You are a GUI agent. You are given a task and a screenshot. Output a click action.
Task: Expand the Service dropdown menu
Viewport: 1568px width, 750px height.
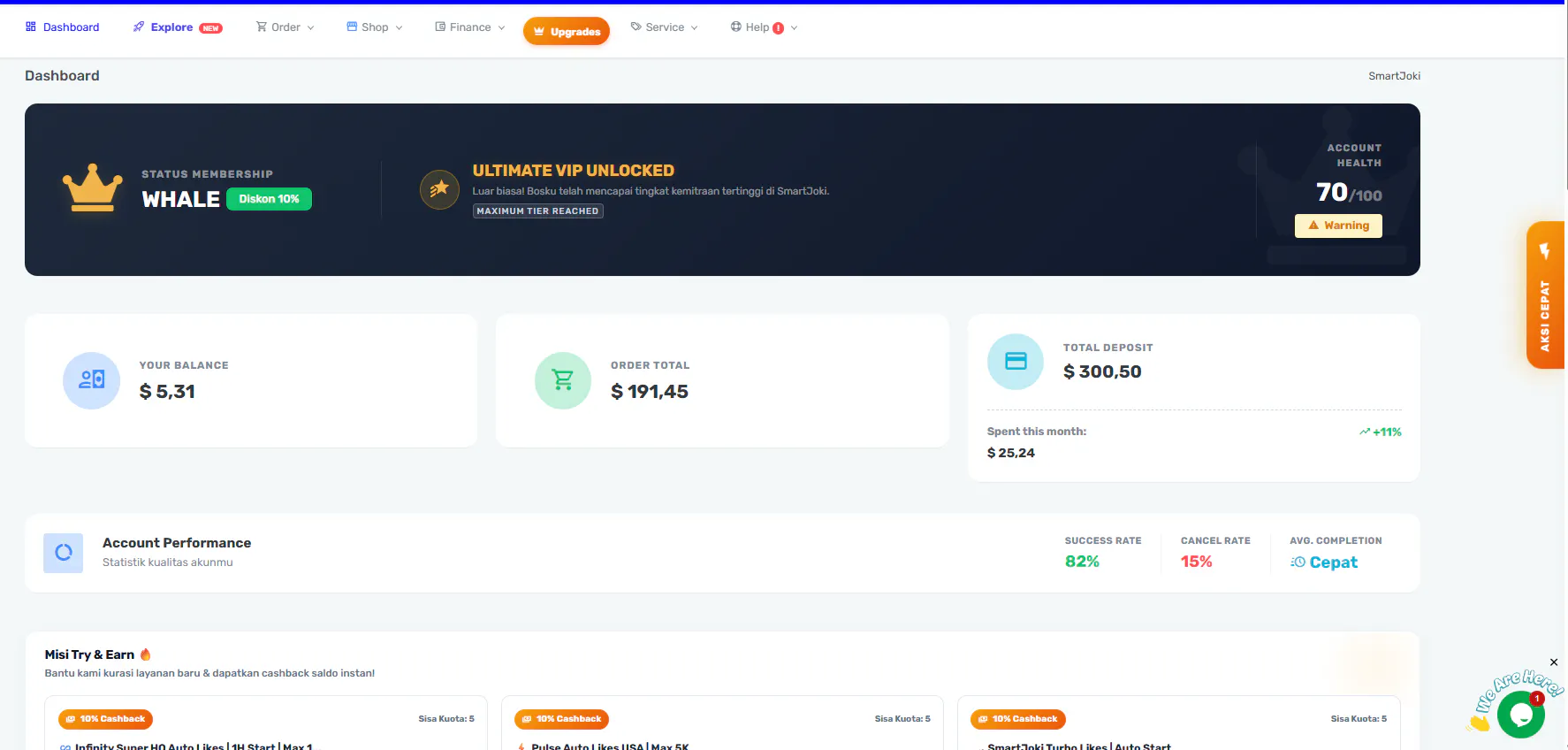(x=665, y=27)
